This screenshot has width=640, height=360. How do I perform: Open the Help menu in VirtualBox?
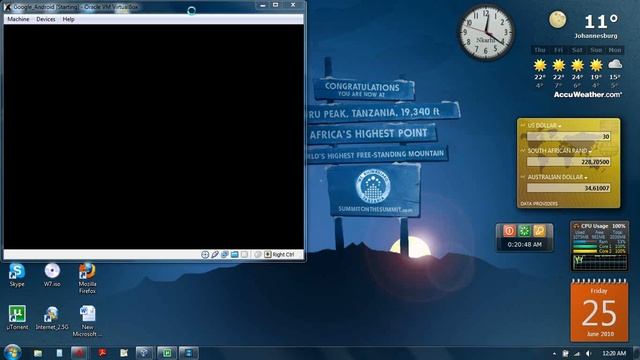tap(68, 19)
